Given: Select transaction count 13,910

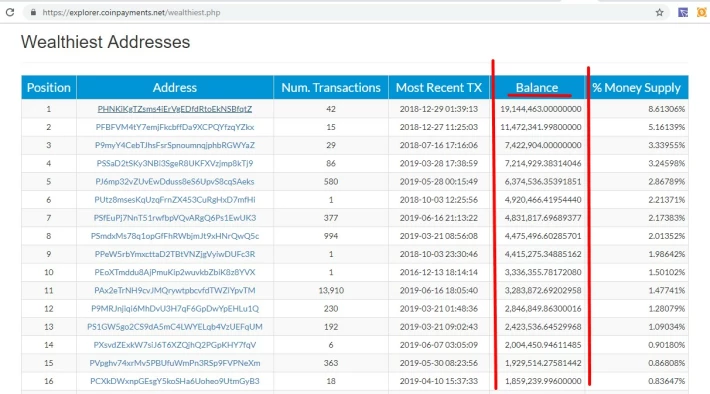Looking at the screenshot, I should pyautogui.click(x=331, y=290).
